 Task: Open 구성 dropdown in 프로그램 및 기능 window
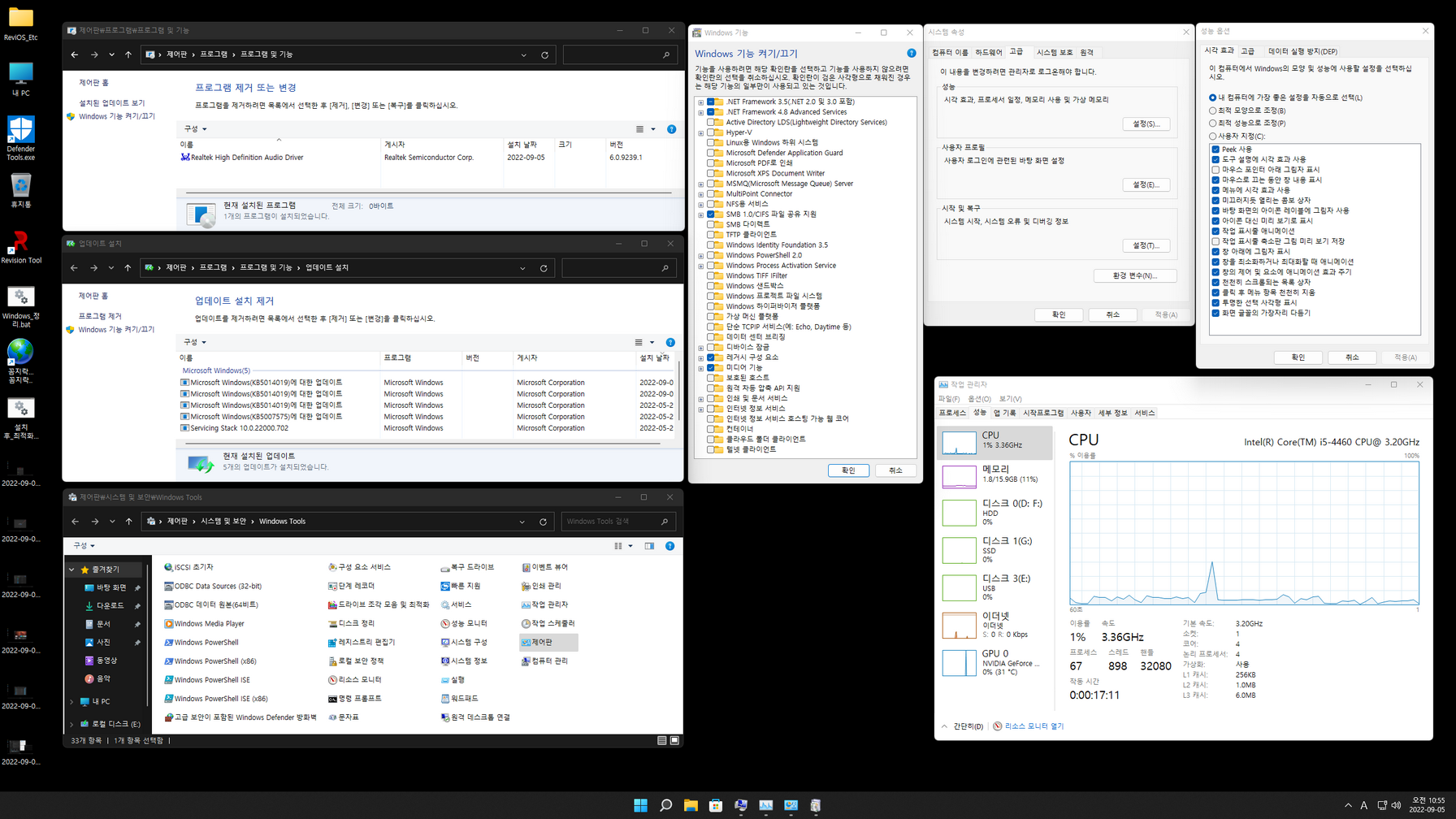tap(195, 129)
